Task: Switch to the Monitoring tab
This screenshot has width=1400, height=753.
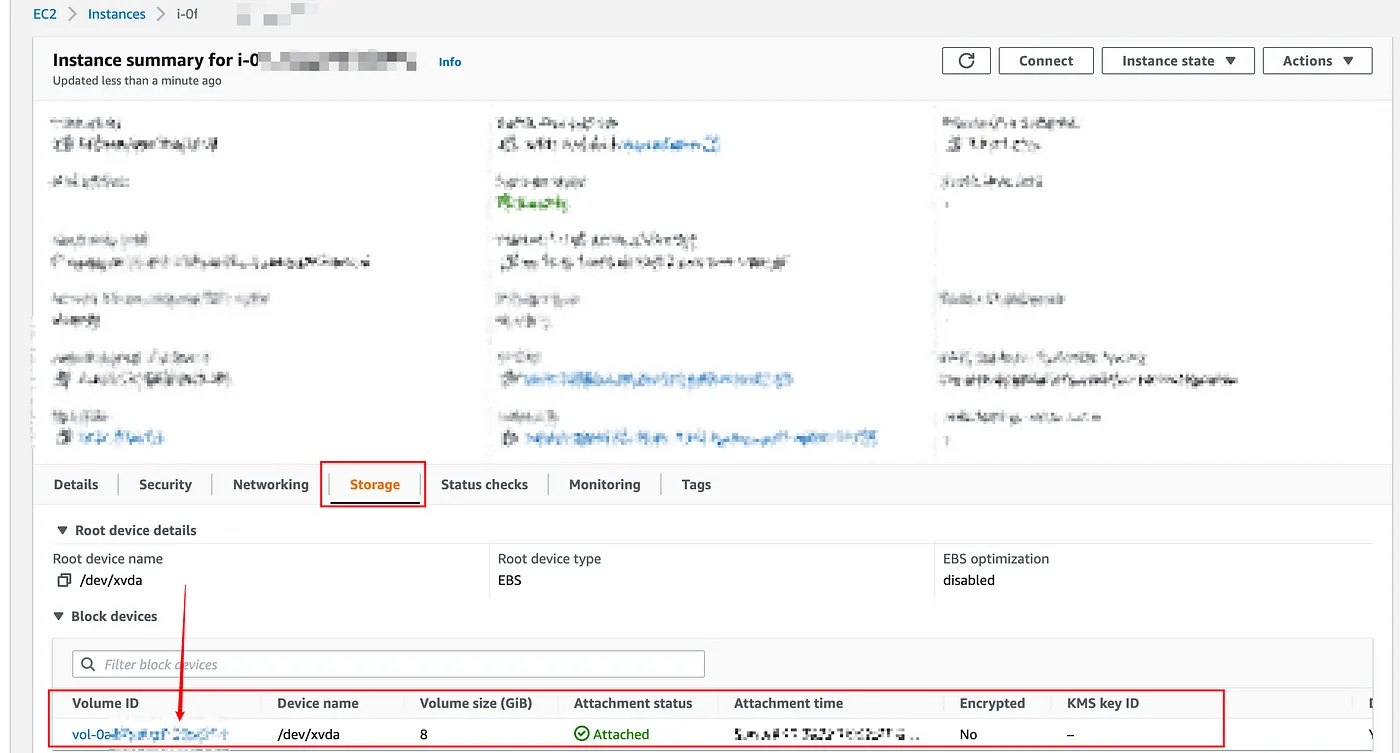Action: (604, 484)
